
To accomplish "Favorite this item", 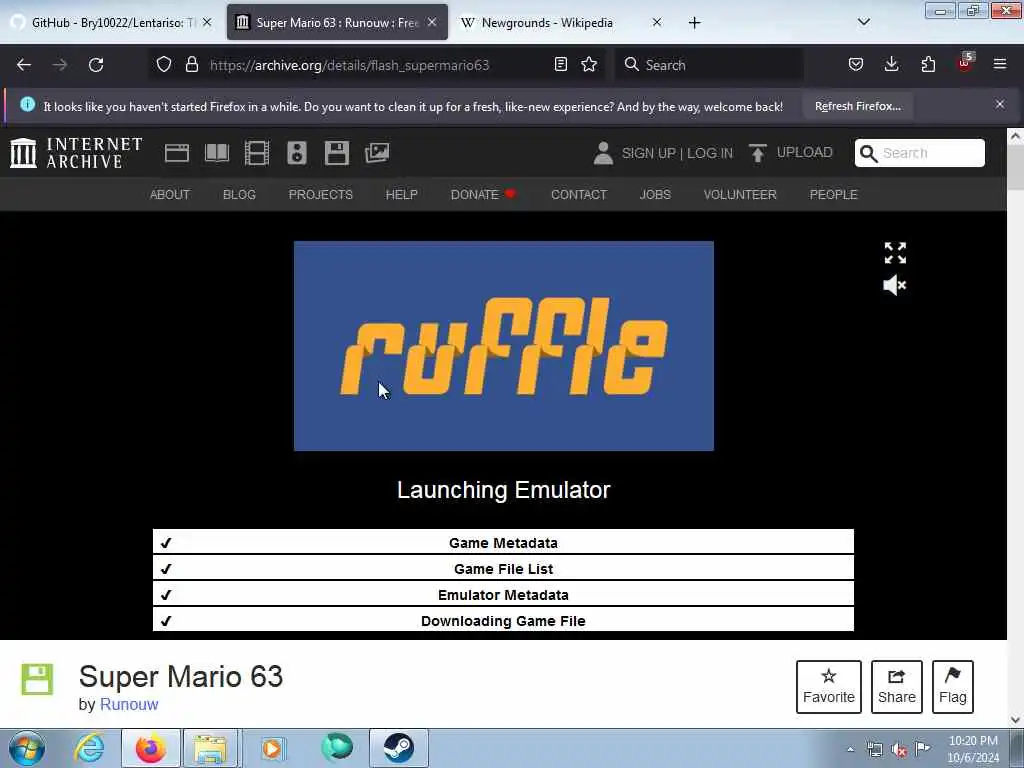I will [829, 686].
